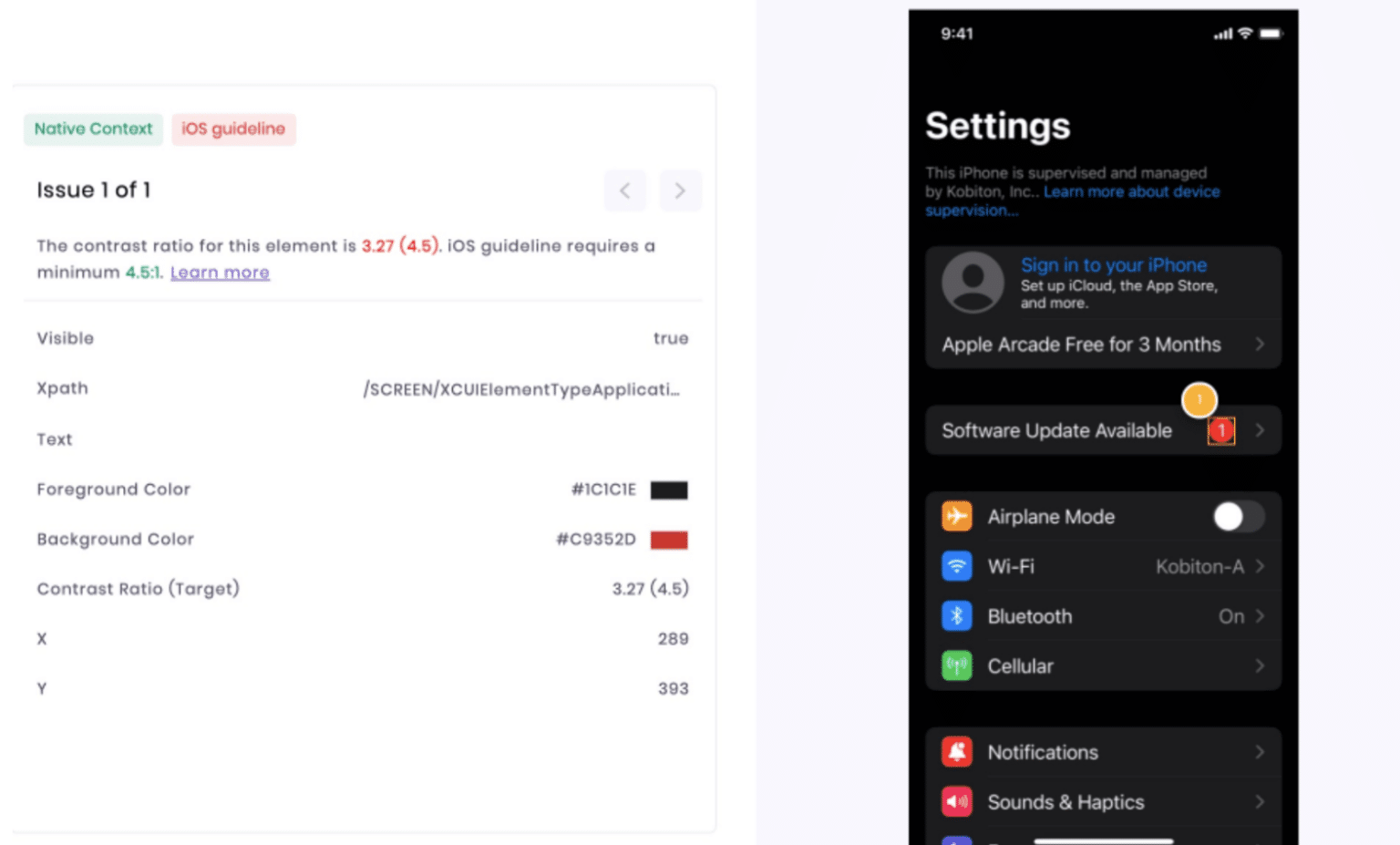The image size is (1400, 845).
Task: Enable the Airplane Mode switch
Action: click(1238, 517)
